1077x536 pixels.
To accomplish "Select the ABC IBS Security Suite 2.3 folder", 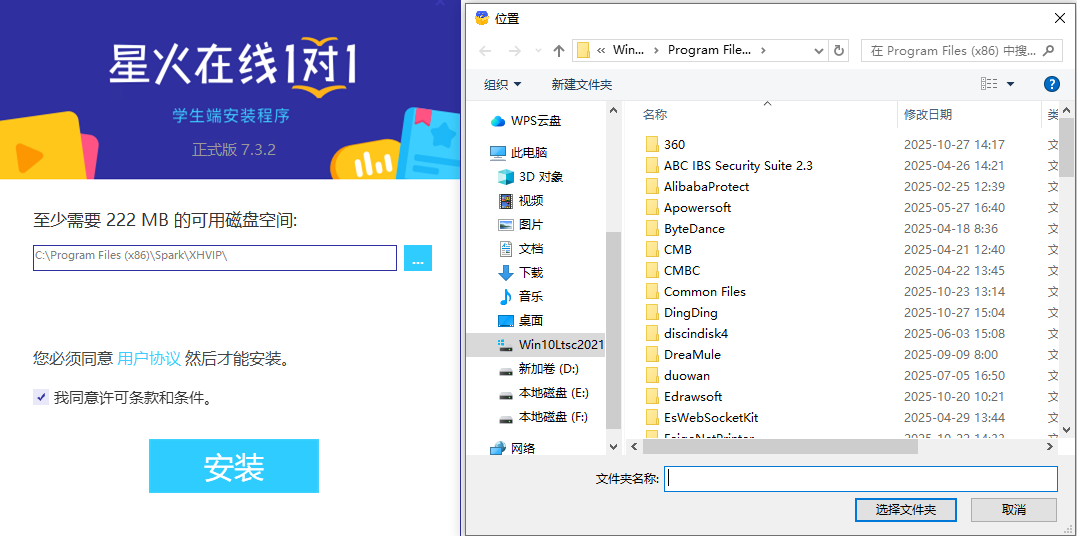I will (x=729, y=166).
